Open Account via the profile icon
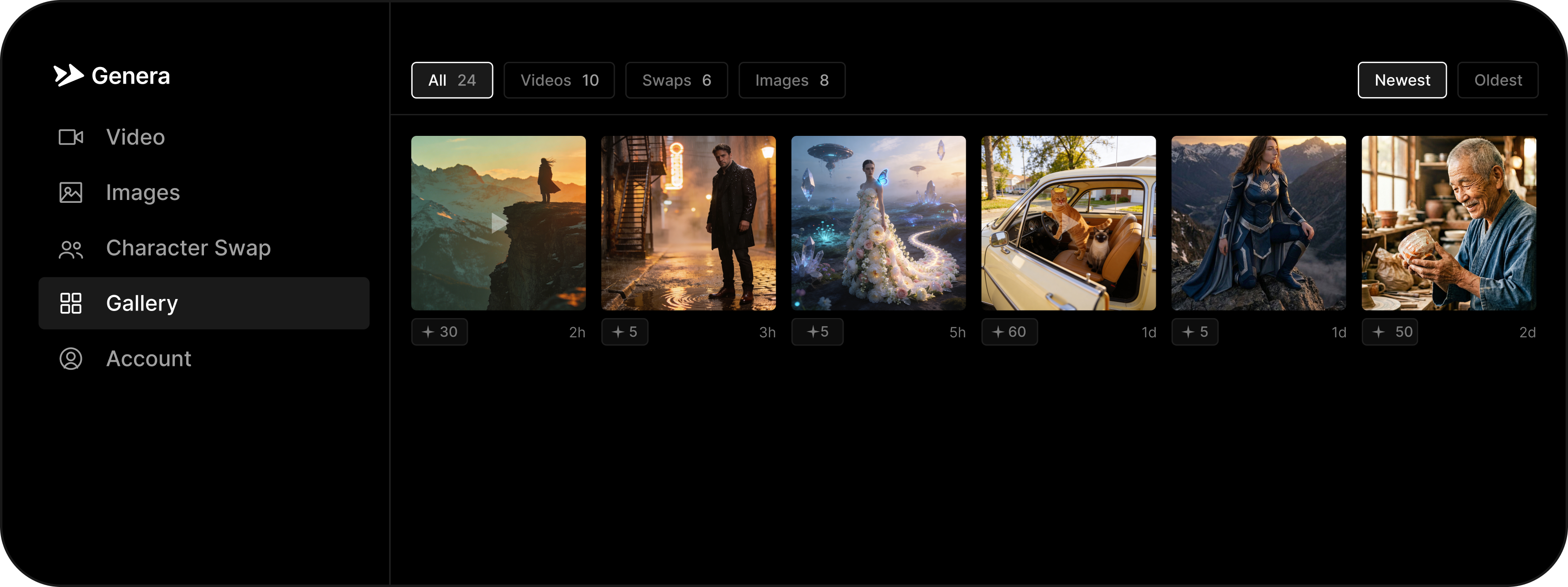The width and height of the screenshot is (1568, 587). [x=70, y=359]
